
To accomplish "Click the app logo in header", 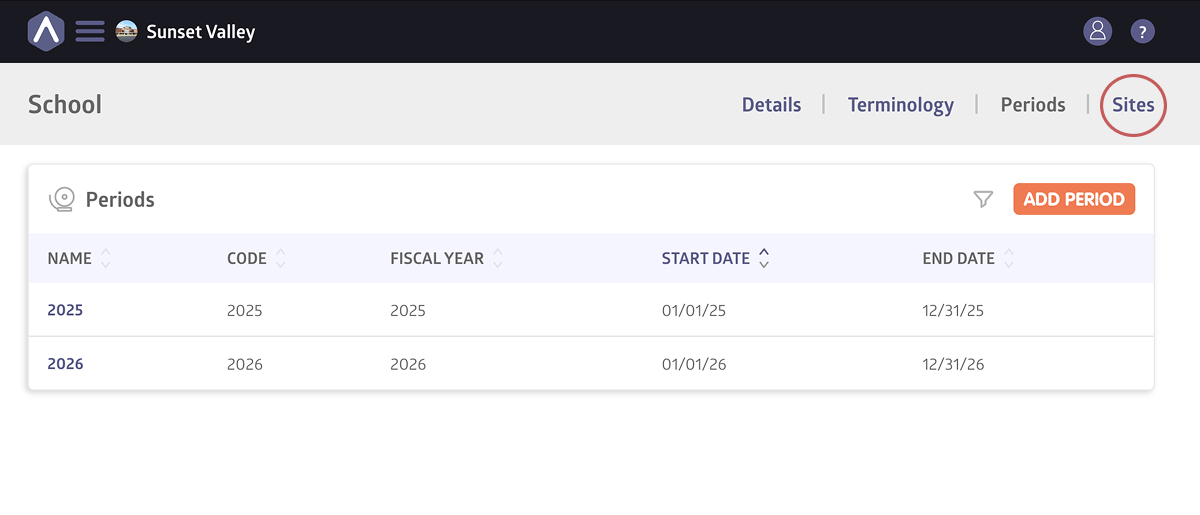I will pyautogui.click(x=45, y=31).
